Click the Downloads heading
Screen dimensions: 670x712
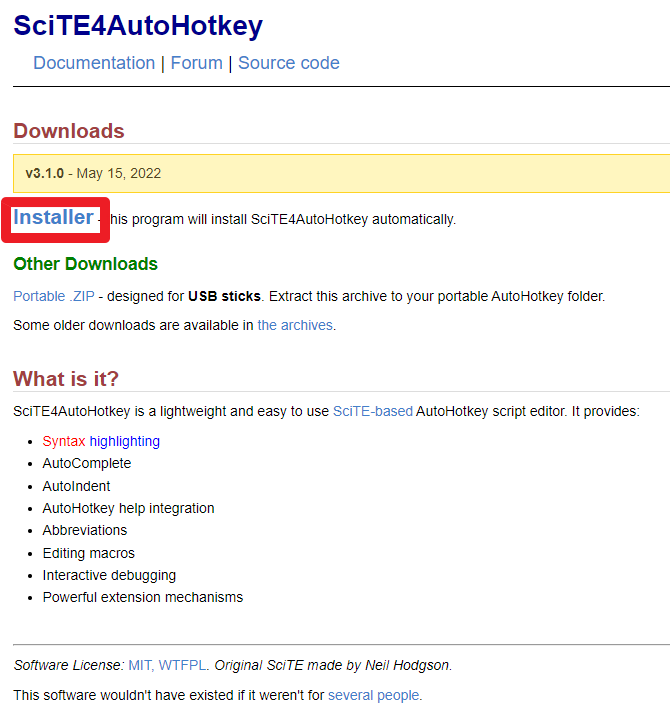(x=69, y=131)
